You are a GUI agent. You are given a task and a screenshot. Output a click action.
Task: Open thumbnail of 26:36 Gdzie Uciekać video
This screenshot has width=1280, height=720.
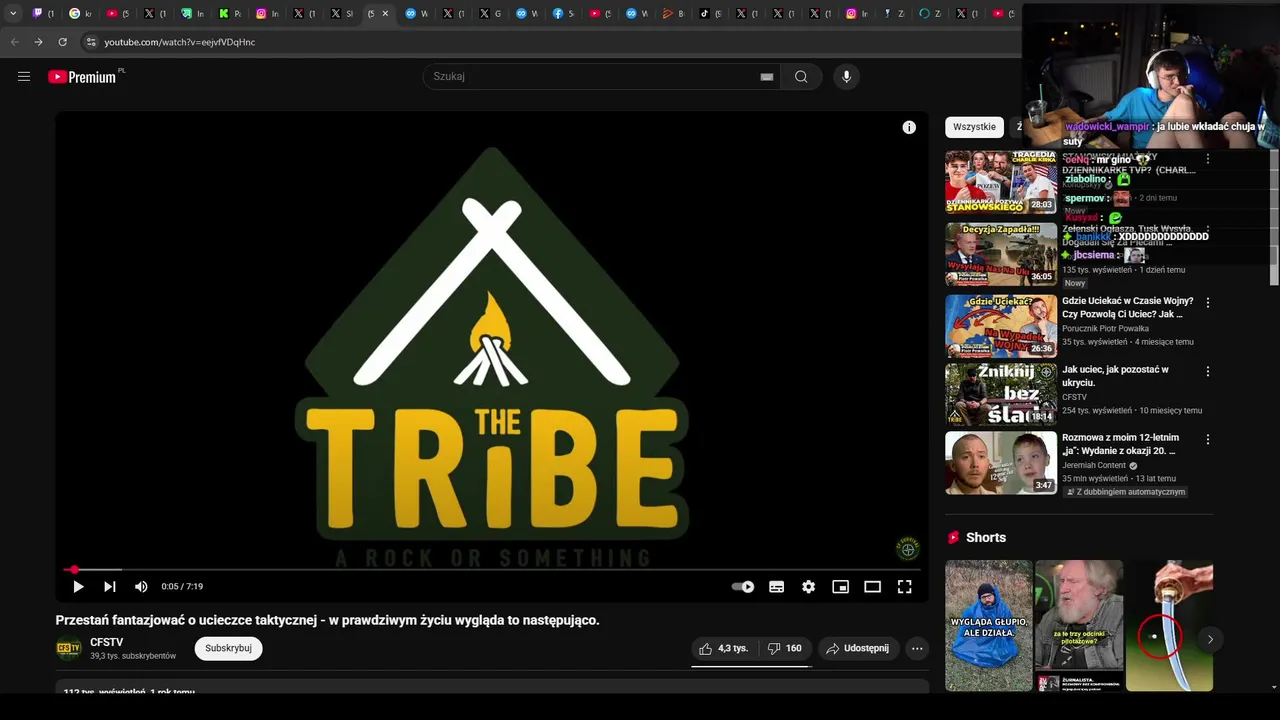pos(1001,325)
